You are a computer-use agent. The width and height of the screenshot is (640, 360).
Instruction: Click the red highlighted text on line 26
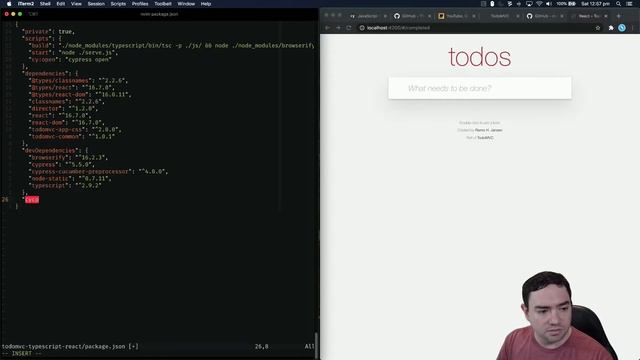(32, 200)
